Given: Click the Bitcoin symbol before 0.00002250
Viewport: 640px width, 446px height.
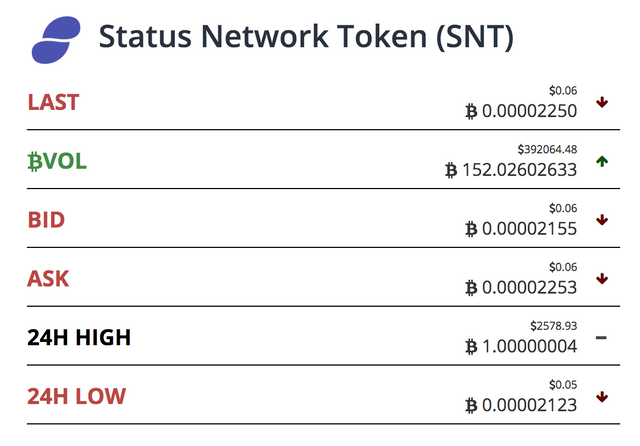Looking at the screenshot, I should pos(471,111).
